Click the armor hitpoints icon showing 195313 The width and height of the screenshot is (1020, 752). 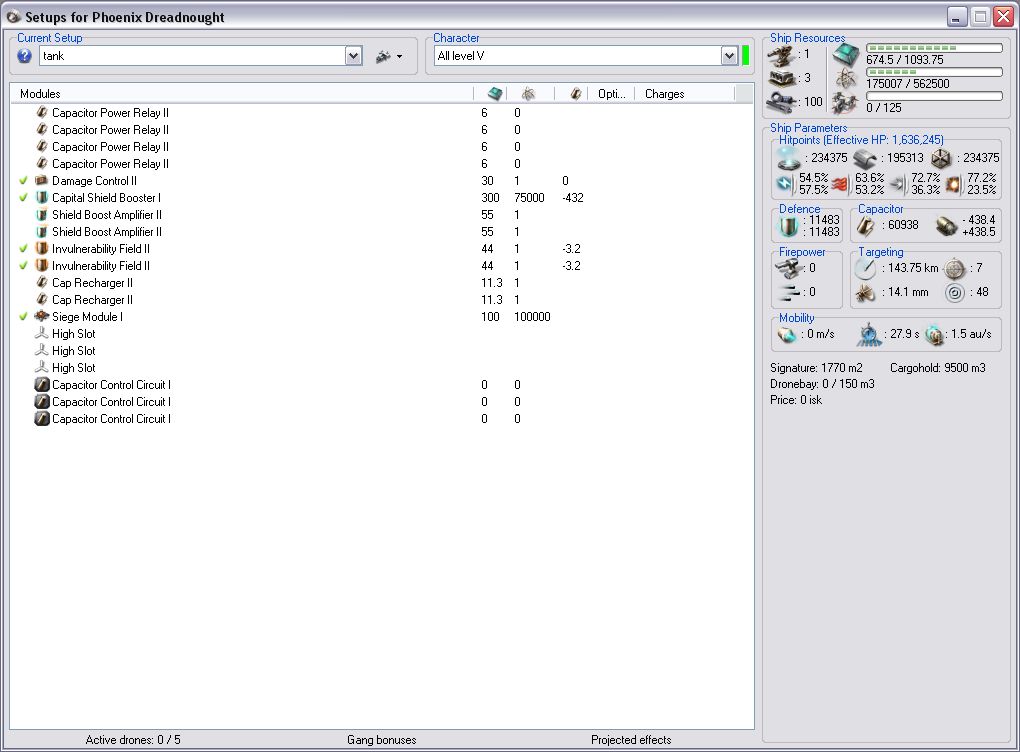tap(865, 158)
